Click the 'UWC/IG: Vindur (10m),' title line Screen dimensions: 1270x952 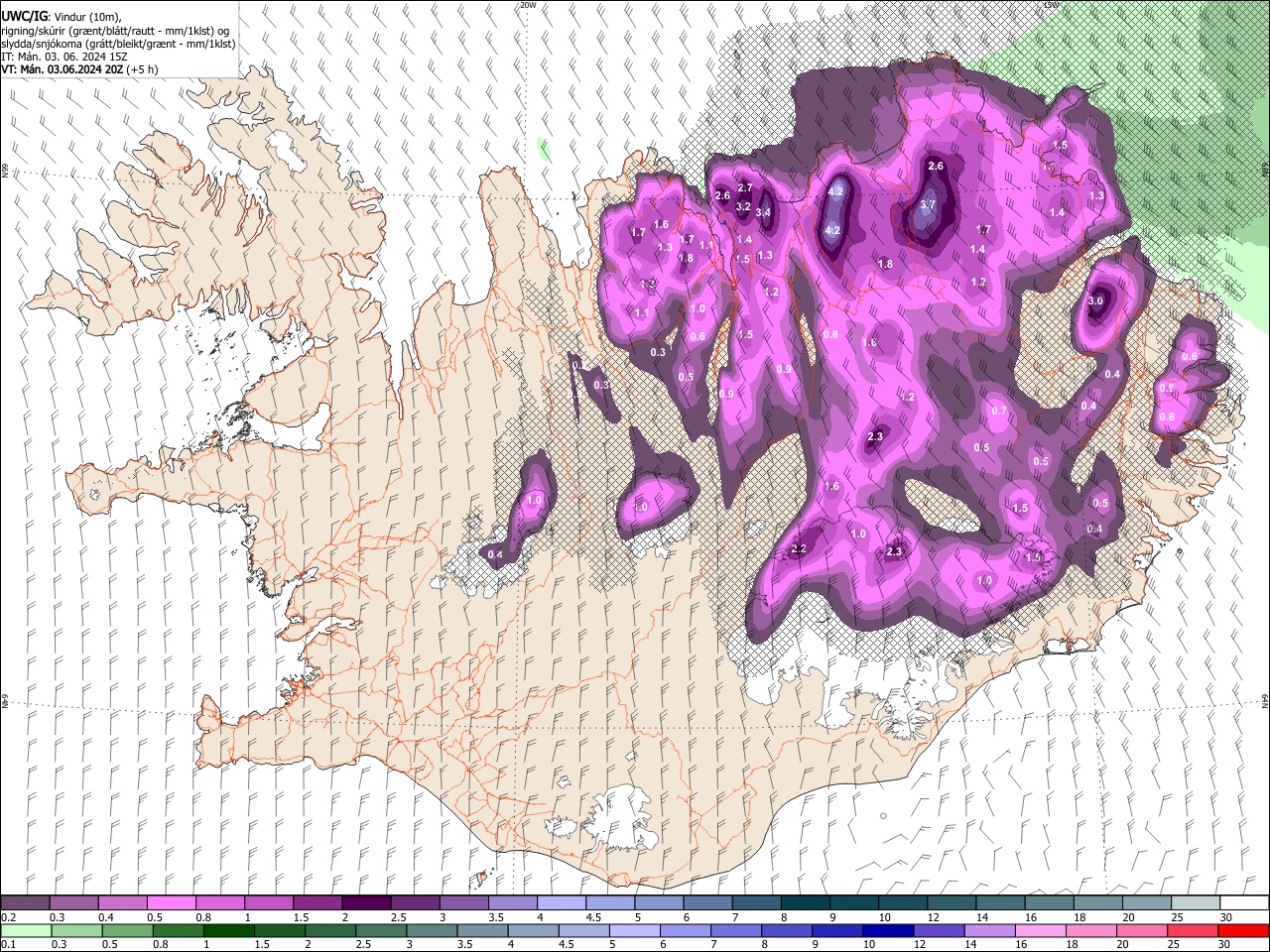tap(62, 17)
